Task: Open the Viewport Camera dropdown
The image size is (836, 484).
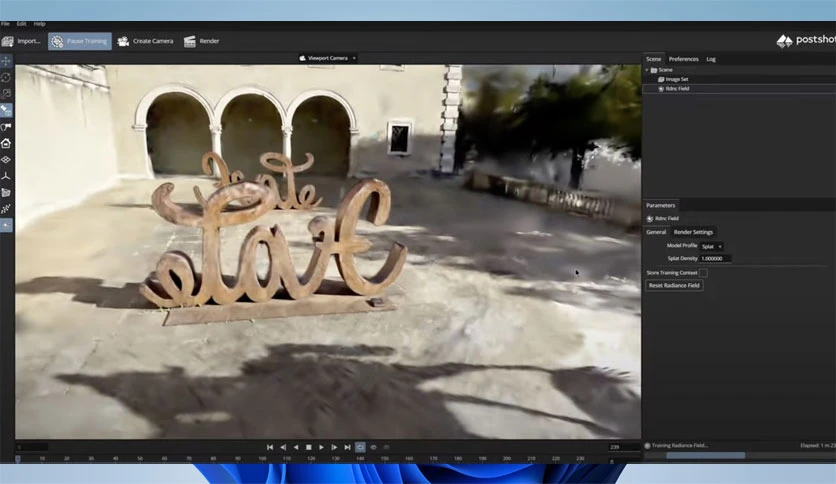Action: (x=327, y=58)
